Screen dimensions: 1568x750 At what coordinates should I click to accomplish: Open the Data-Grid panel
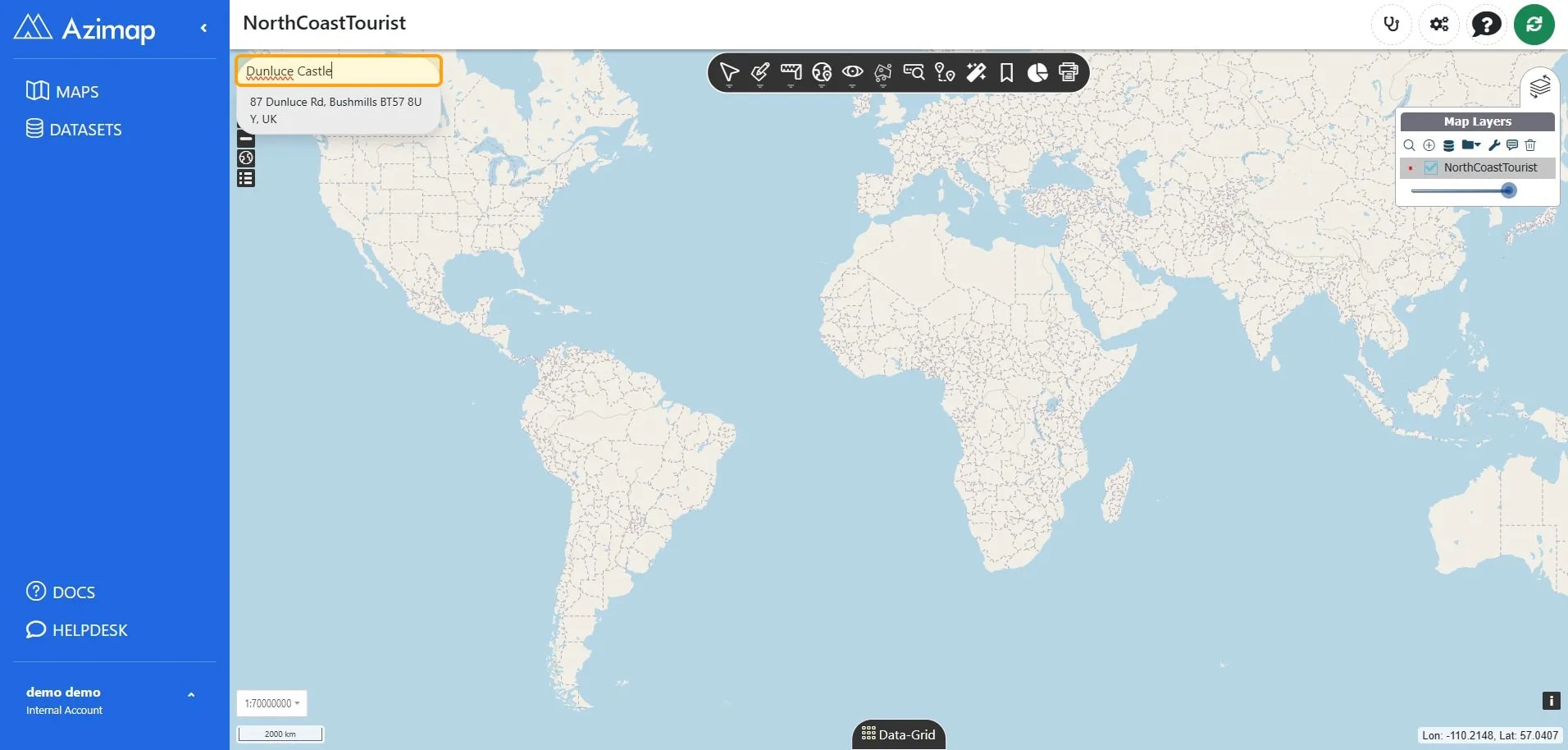coord(899,734)
